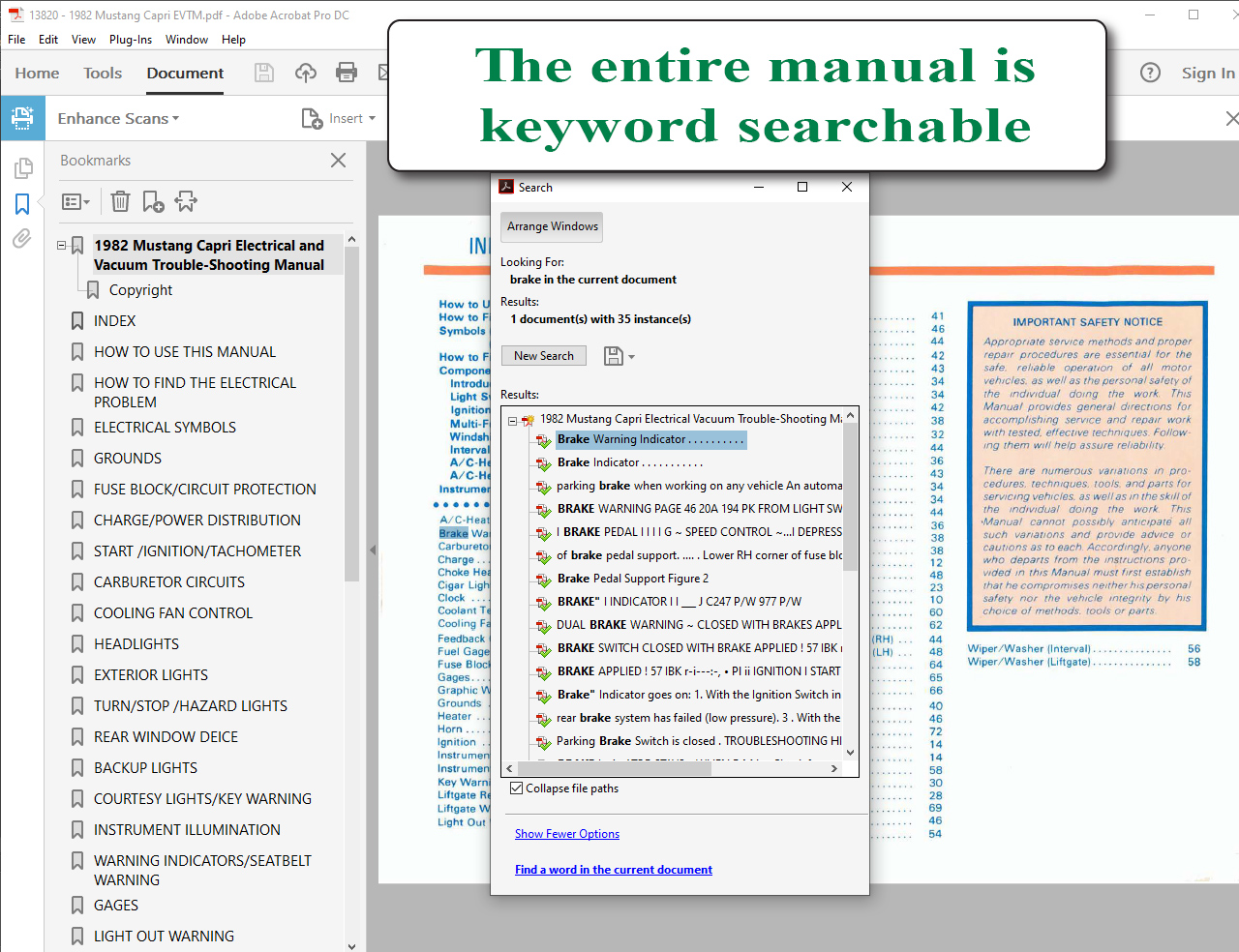Image resolution: width=1239 pixels, height=952 pixels.
Task: Open the BACKUP LIGHTS bookmark
Action: (145, 768)
